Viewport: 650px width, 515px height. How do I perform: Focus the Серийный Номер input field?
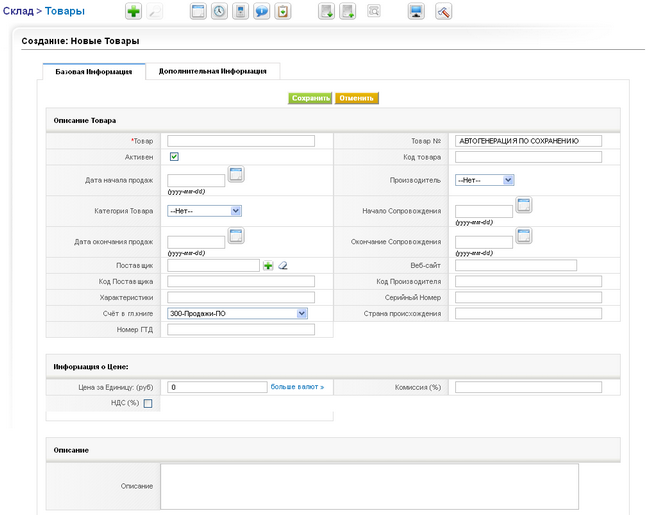coord(529,297)
